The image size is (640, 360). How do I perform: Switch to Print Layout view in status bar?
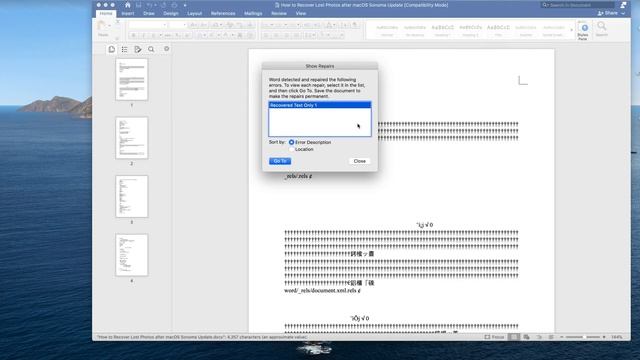[514, 337]
